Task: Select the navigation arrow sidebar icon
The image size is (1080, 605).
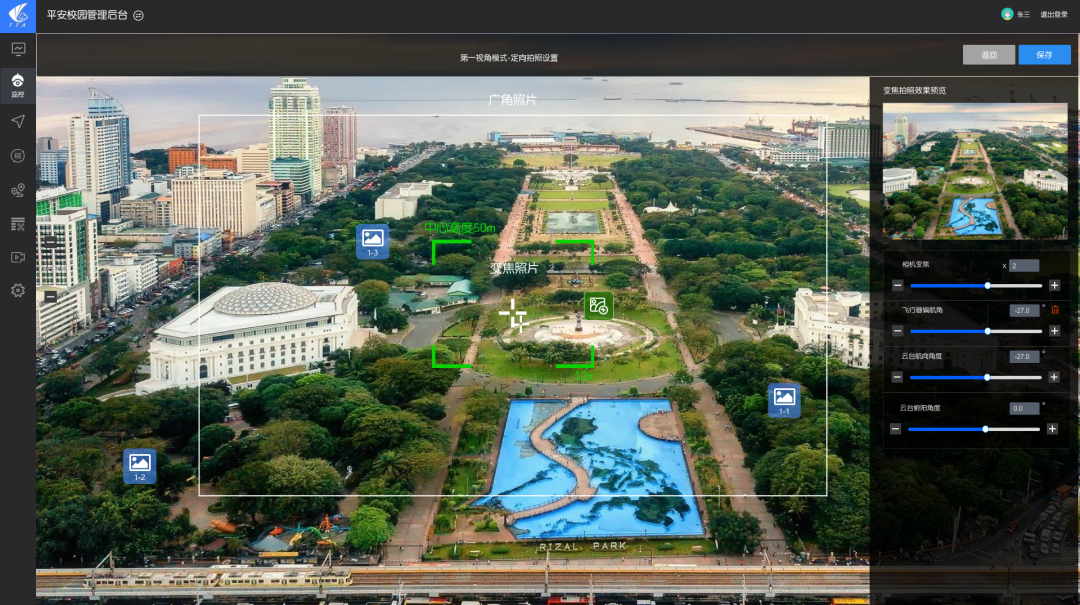Action: [x=18, y=121]
